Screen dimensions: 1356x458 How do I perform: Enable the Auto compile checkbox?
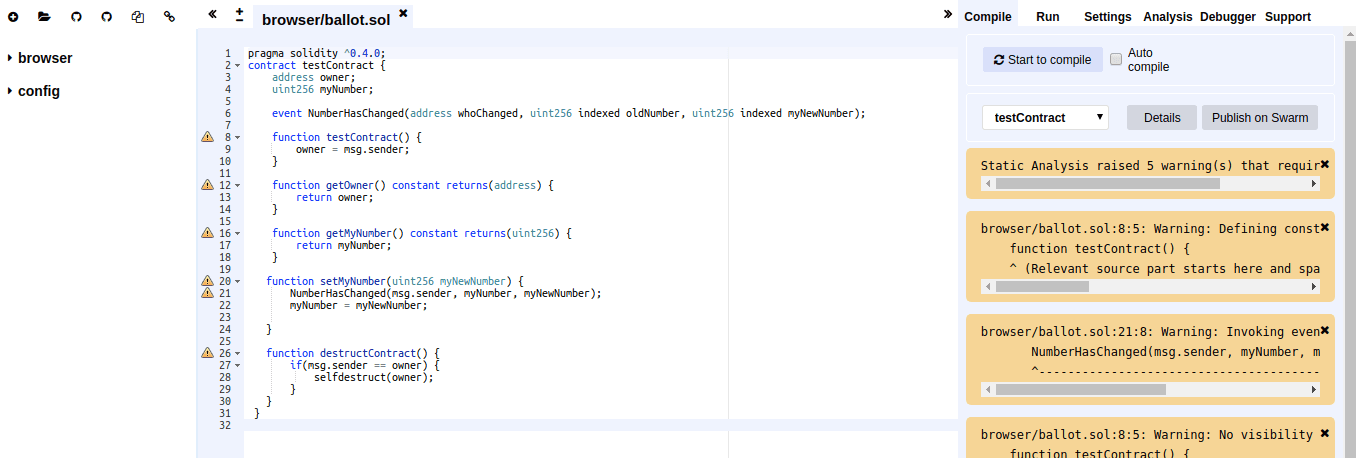tap(1116, 60)
